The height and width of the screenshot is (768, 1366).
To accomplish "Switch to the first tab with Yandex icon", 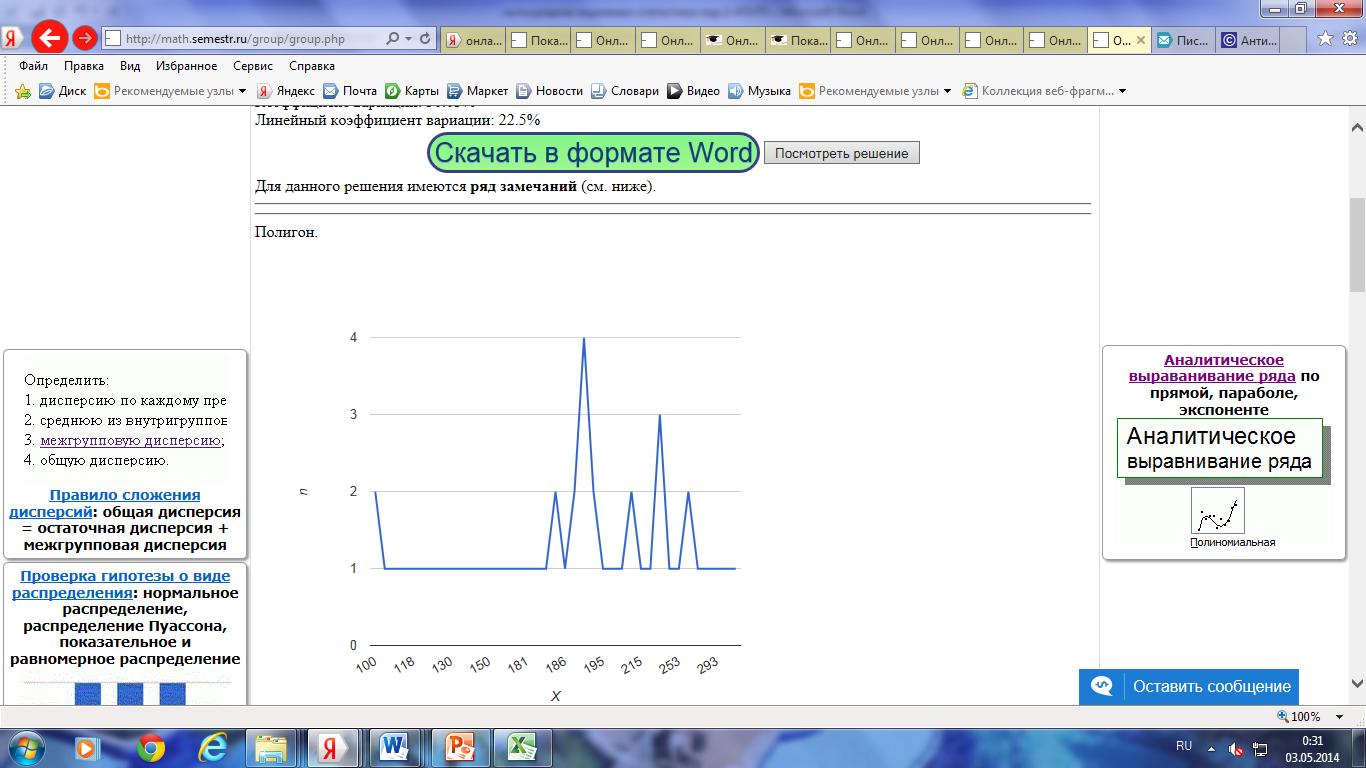I will pyautogui.click(x=473, y=40).
